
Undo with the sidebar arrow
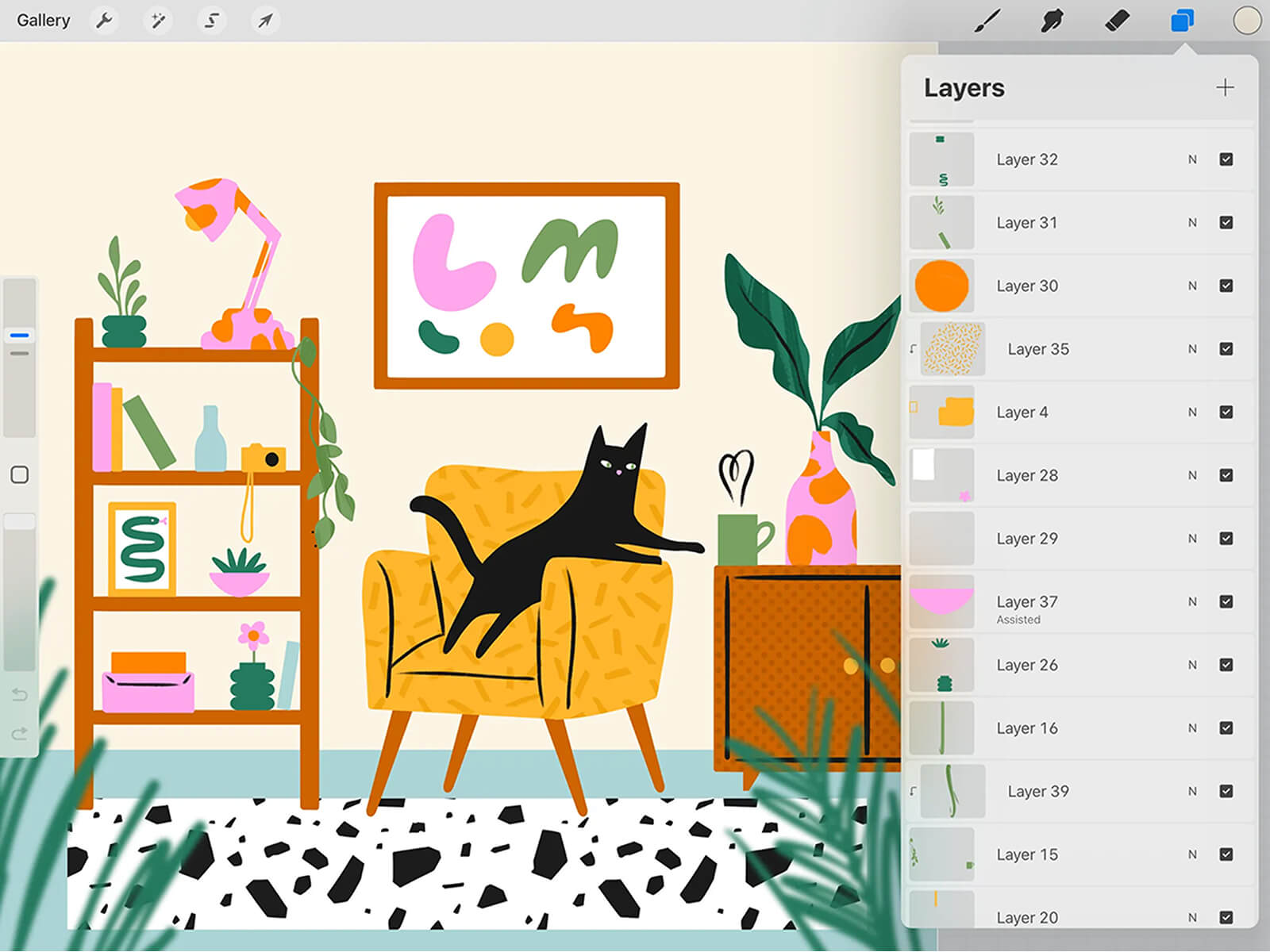coord(20,695)
